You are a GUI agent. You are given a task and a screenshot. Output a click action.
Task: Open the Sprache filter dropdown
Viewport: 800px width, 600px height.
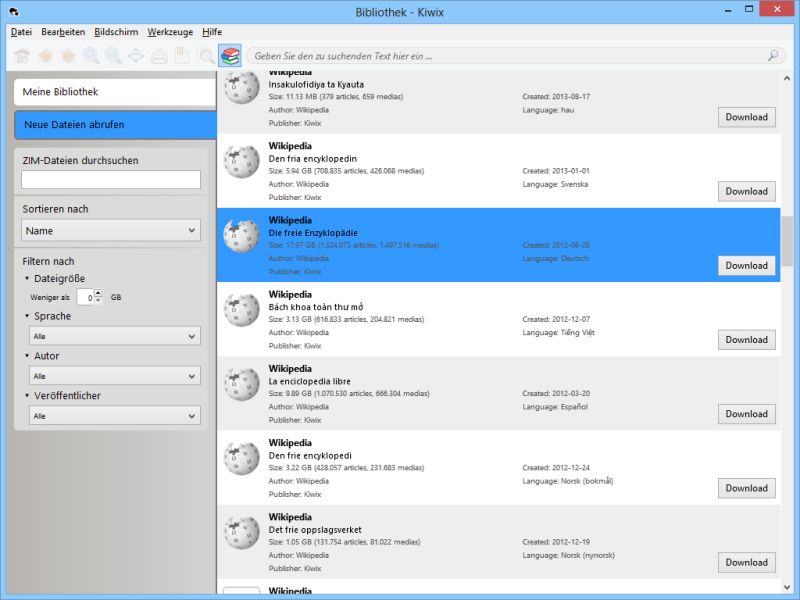(x=115, y=336)
